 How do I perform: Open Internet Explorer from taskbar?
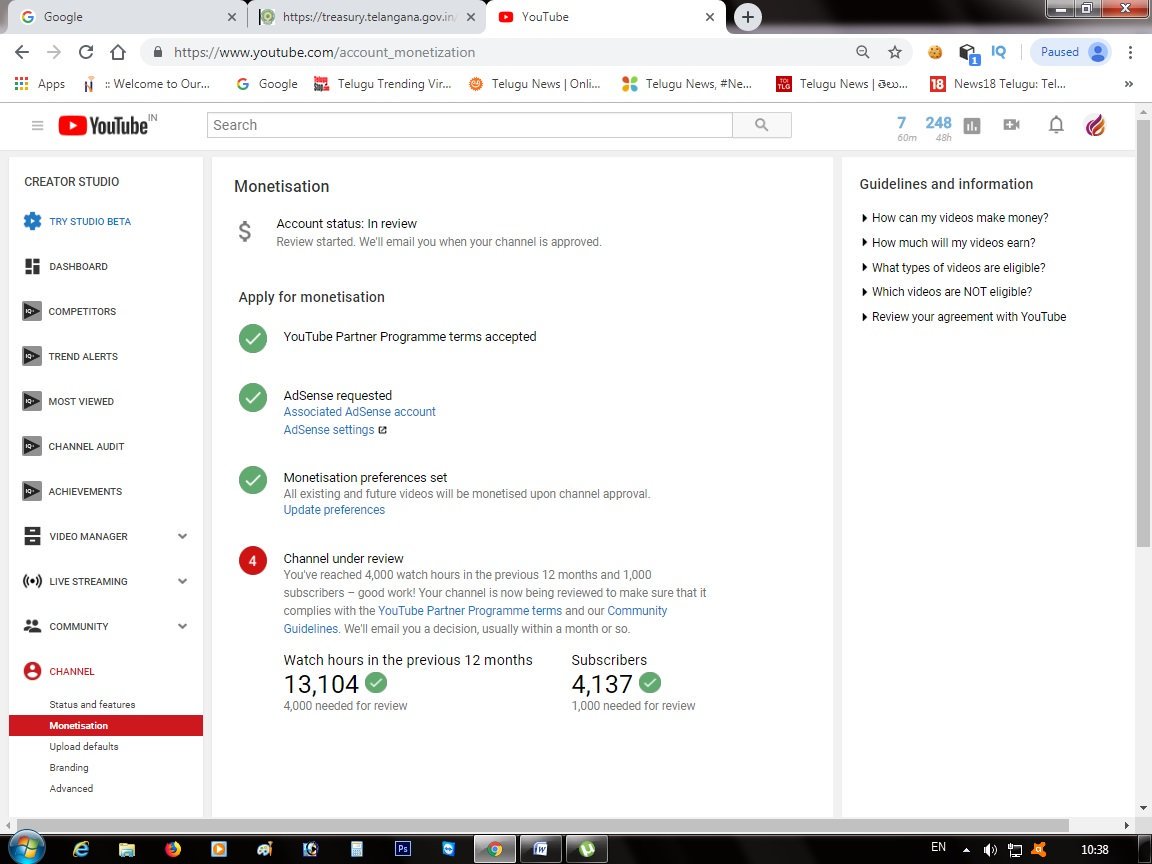[x=81, y=849]
